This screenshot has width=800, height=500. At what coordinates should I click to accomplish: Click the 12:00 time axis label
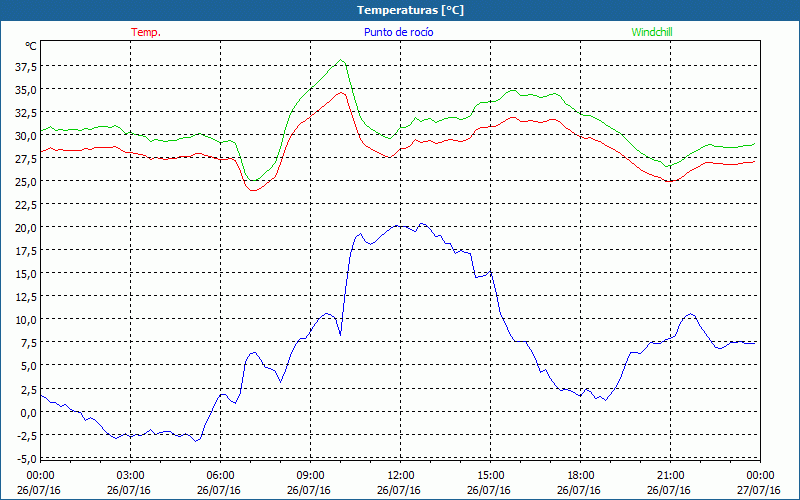point(401,476)
